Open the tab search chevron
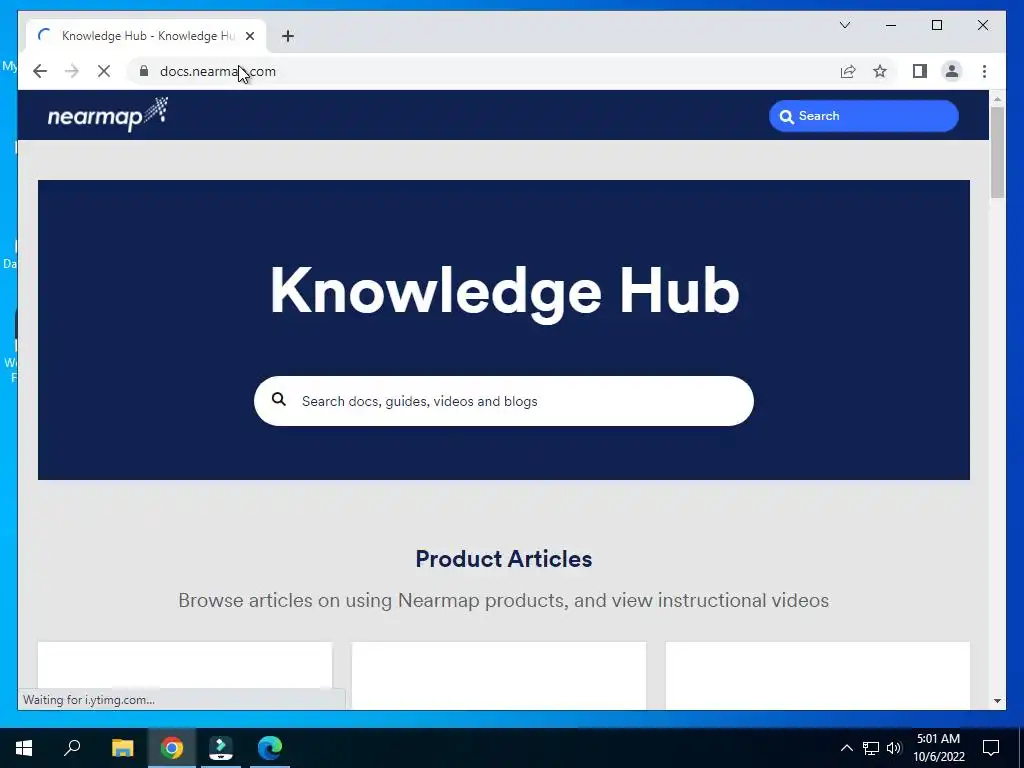The image size is (1024, 768). pyautogui.click(x=845, y=25)
